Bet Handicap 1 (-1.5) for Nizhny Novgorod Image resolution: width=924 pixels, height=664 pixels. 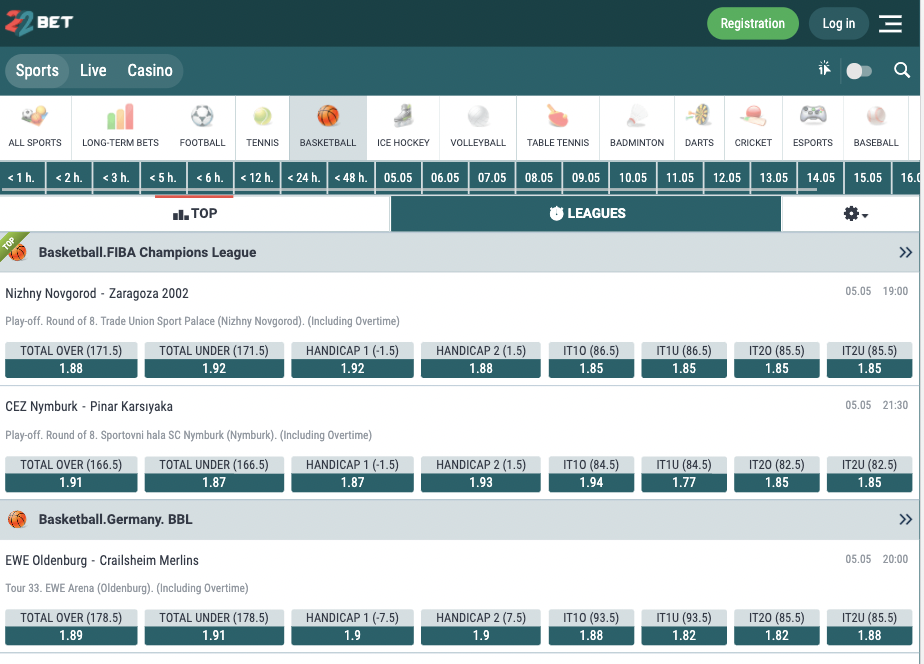(x=352, y=360)
